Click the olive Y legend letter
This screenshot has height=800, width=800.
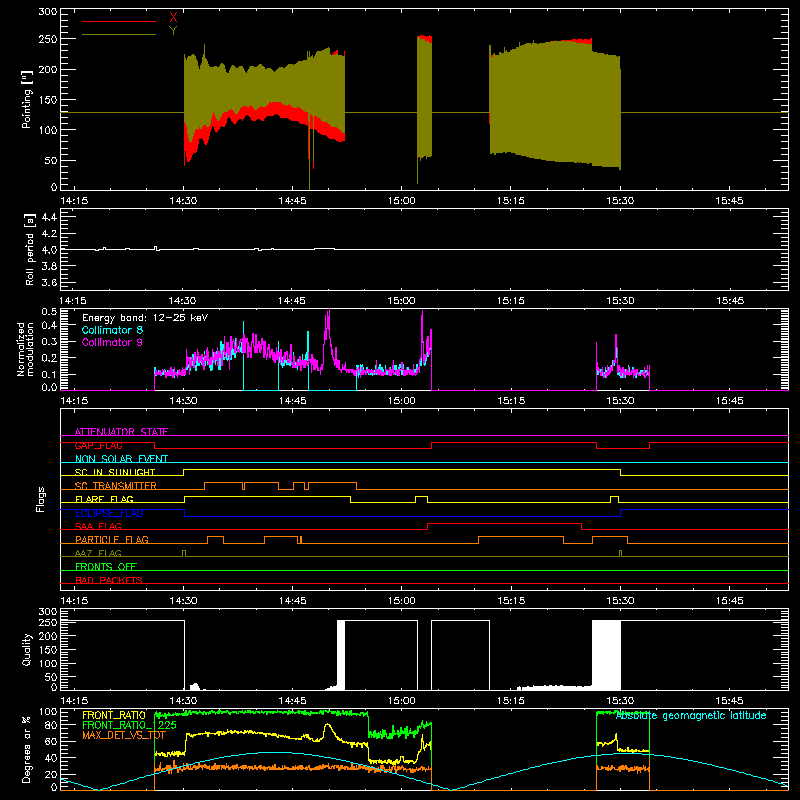tap(173, 31)
